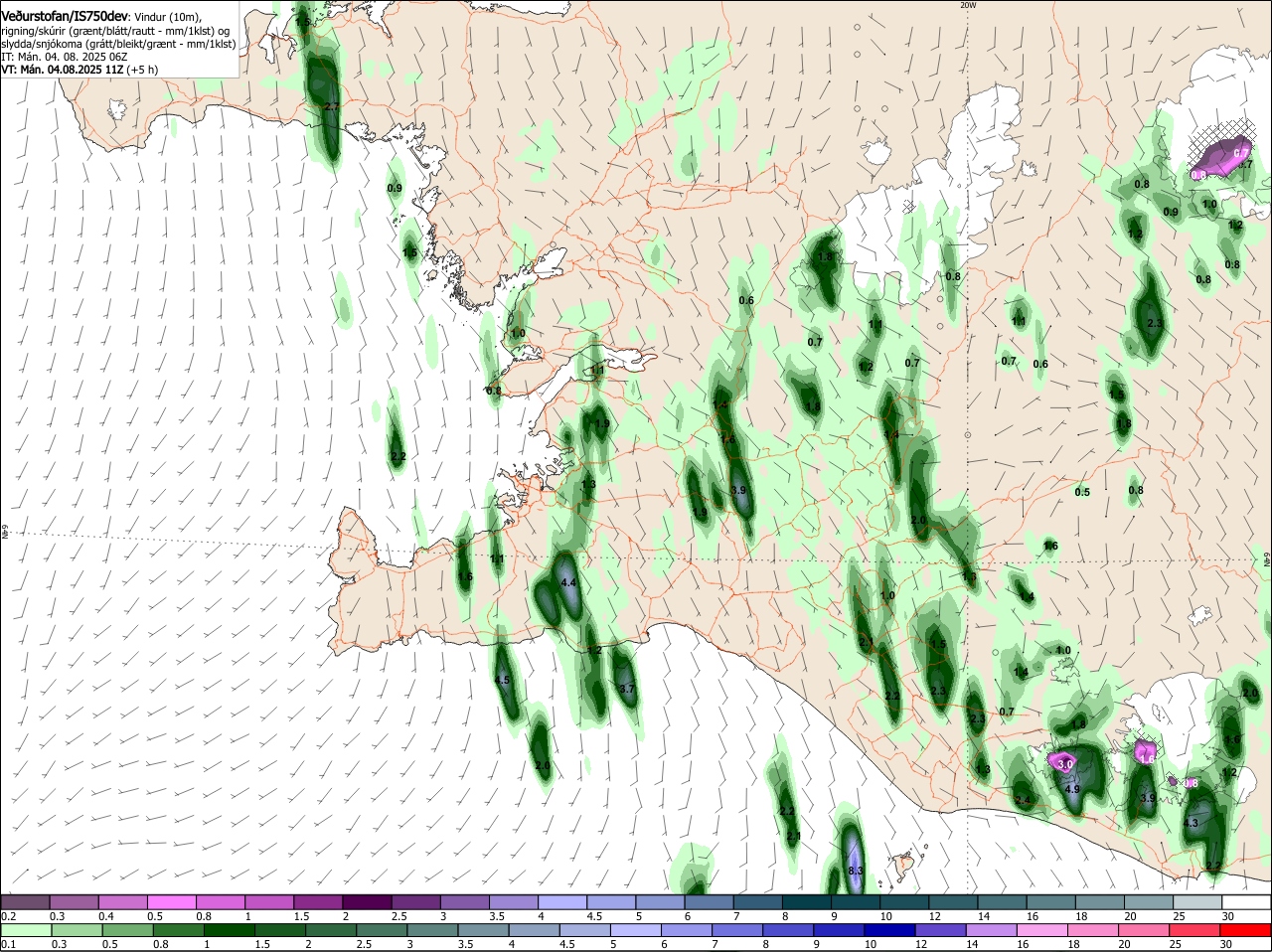Pick the lavender snow swatch labeled 4

tap(560, 901)
